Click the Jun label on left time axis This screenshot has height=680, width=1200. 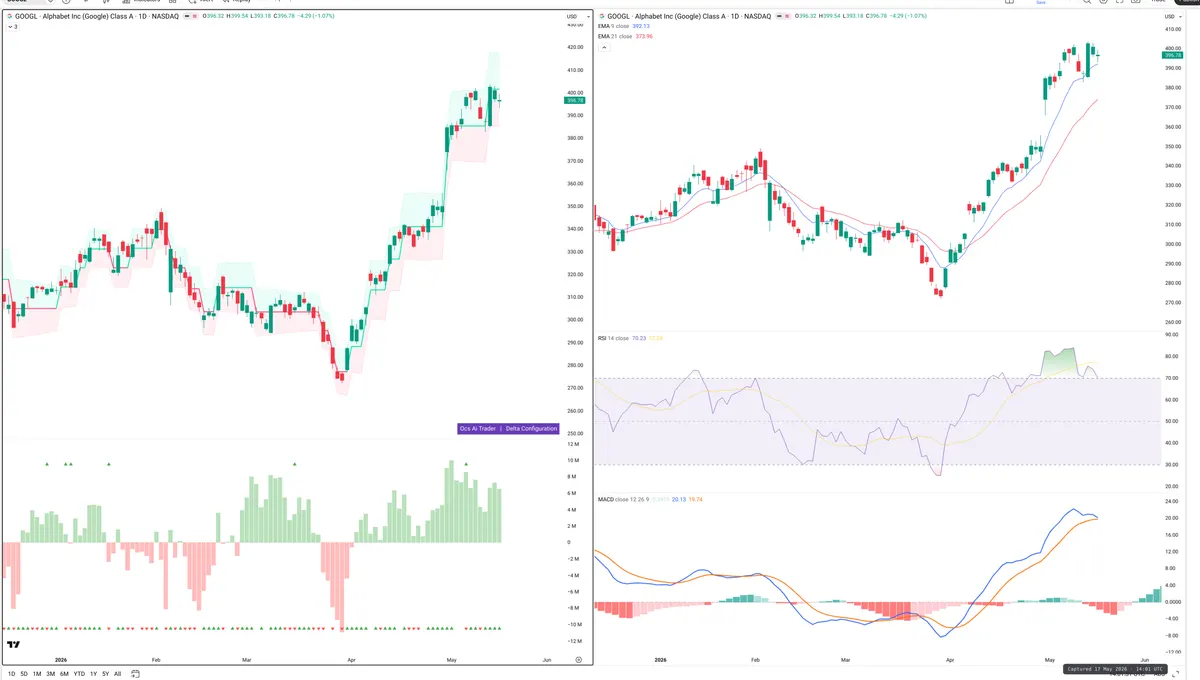pyautogui.click(x=546, y=660)
